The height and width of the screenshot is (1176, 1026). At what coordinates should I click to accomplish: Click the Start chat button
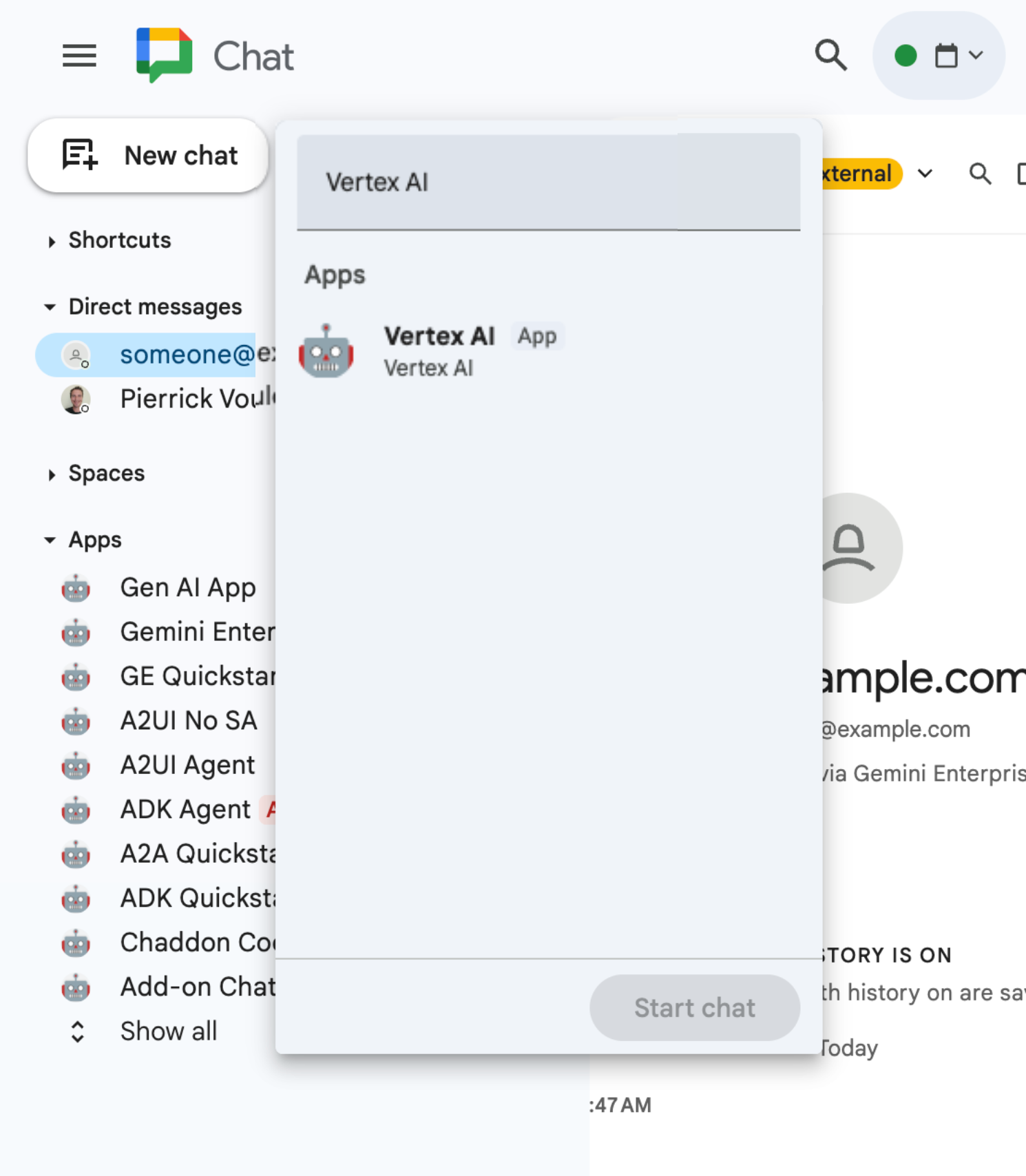[694, 1007]
